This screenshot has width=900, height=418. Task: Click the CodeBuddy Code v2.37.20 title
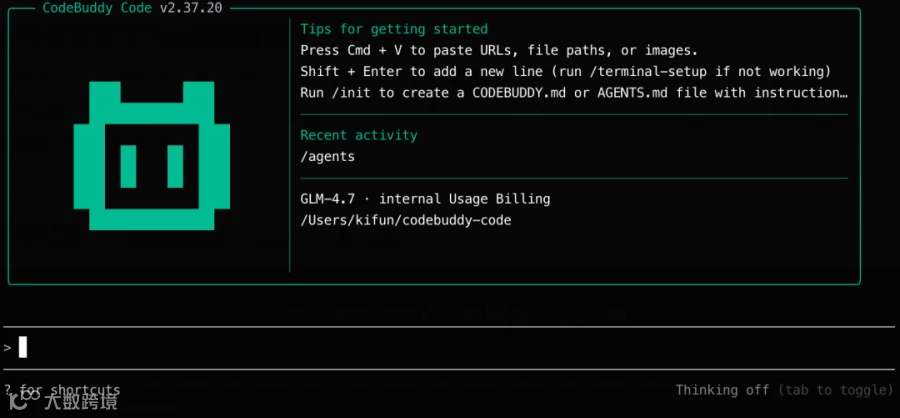click(x=132, y=8)
